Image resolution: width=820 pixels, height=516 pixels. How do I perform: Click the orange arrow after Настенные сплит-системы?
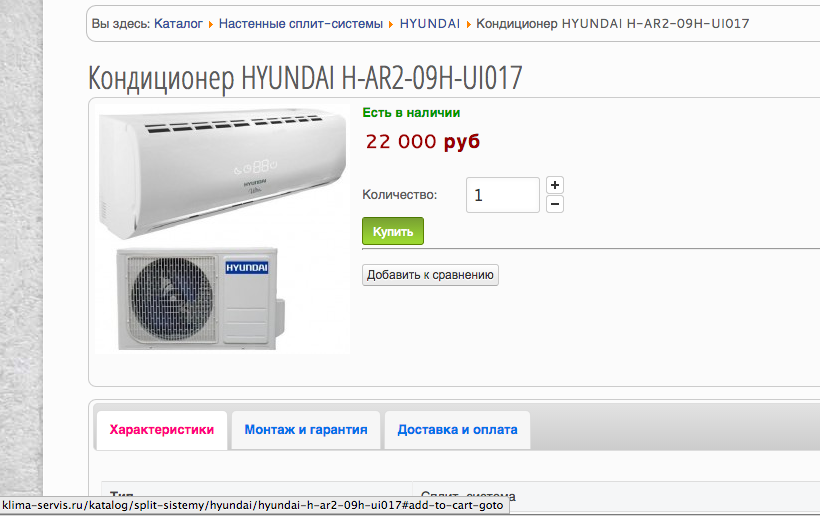point(391,24)
